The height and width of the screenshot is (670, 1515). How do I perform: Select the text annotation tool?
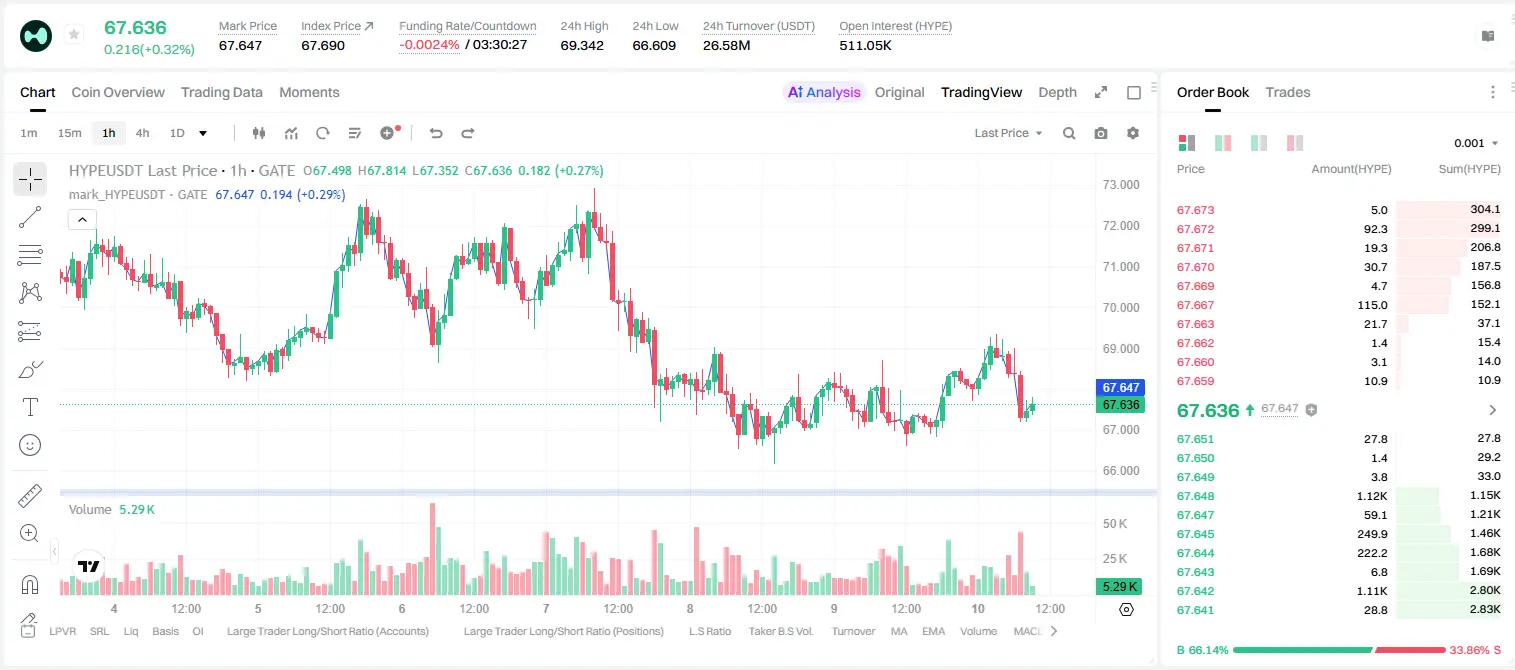tap(30, 407)
